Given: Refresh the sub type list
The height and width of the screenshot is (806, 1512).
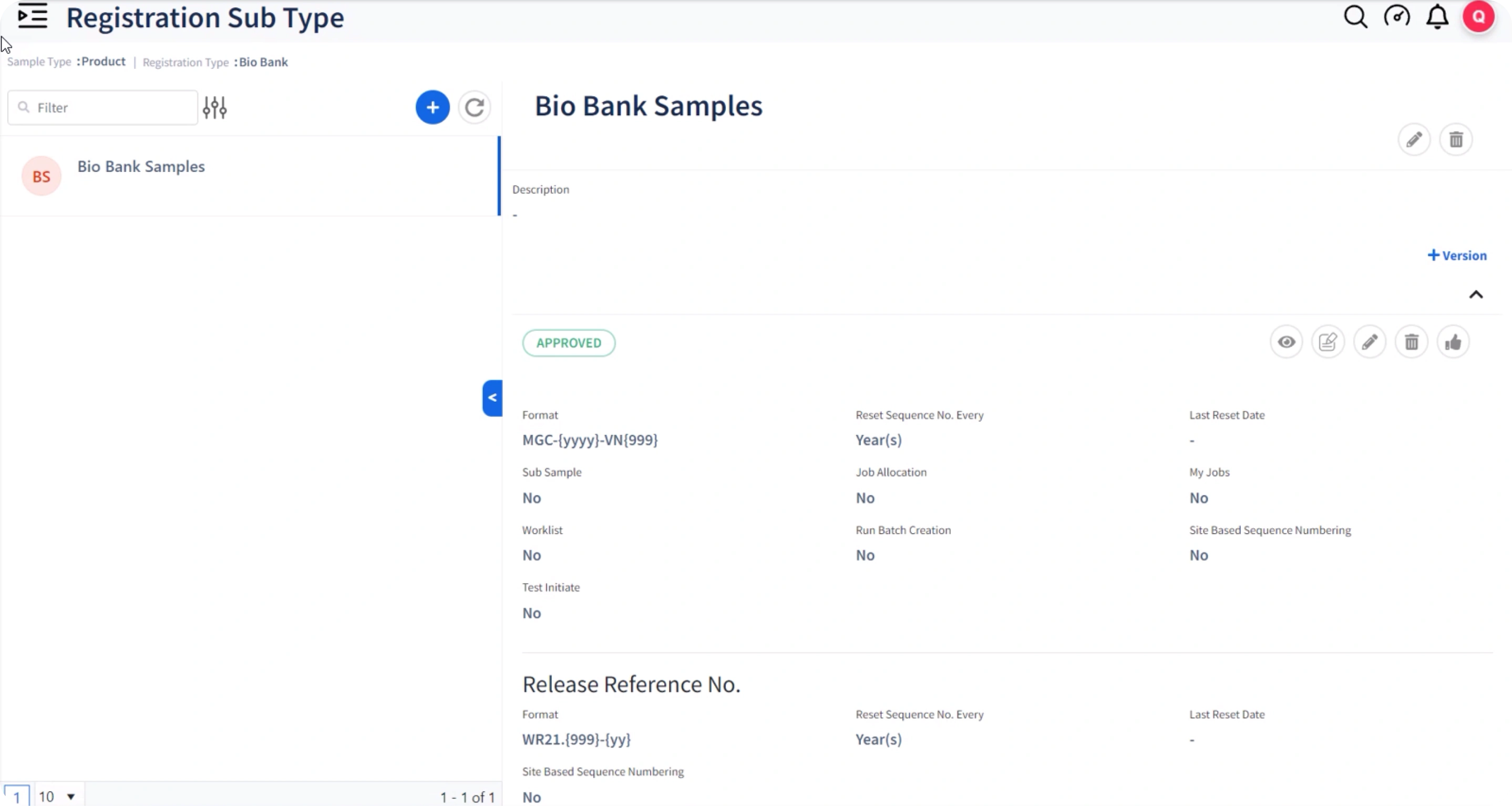Looking at the screenshot, I should click(474, 107).
